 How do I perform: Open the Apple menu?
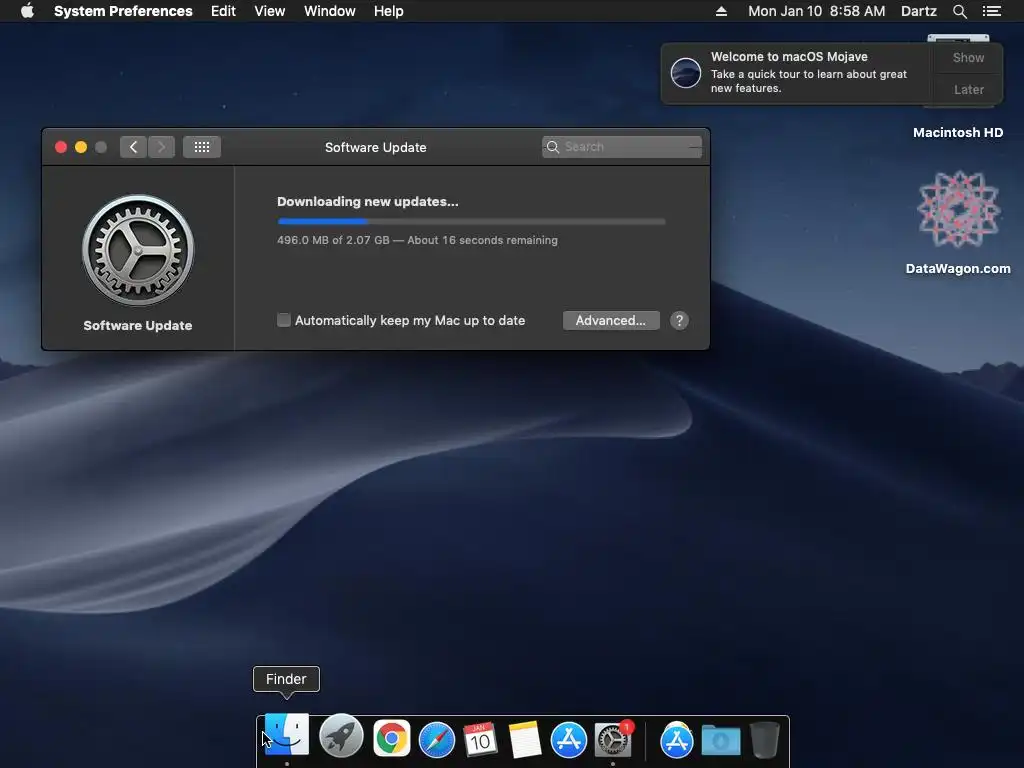[x=27, y=11]
